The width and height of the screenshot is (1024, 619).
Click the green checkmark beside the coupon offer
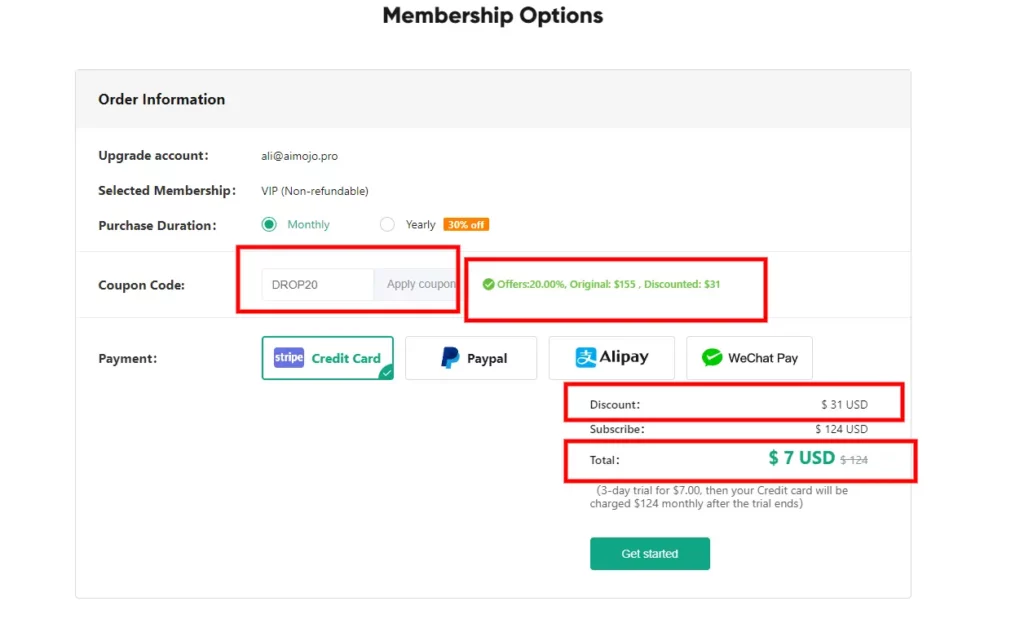point(488,284)
